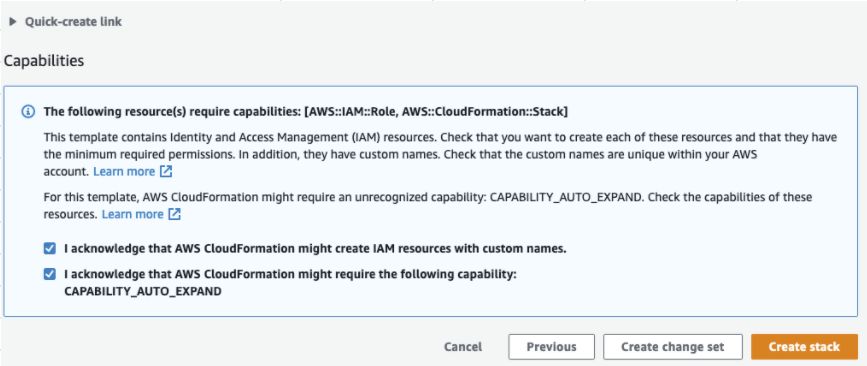The width and height of the screenshot is (867, 366).
Task: Uncheck the CAPABILITY_AUTO_EXPAND acknowledgement checkbox
Action: pos(50,274)
